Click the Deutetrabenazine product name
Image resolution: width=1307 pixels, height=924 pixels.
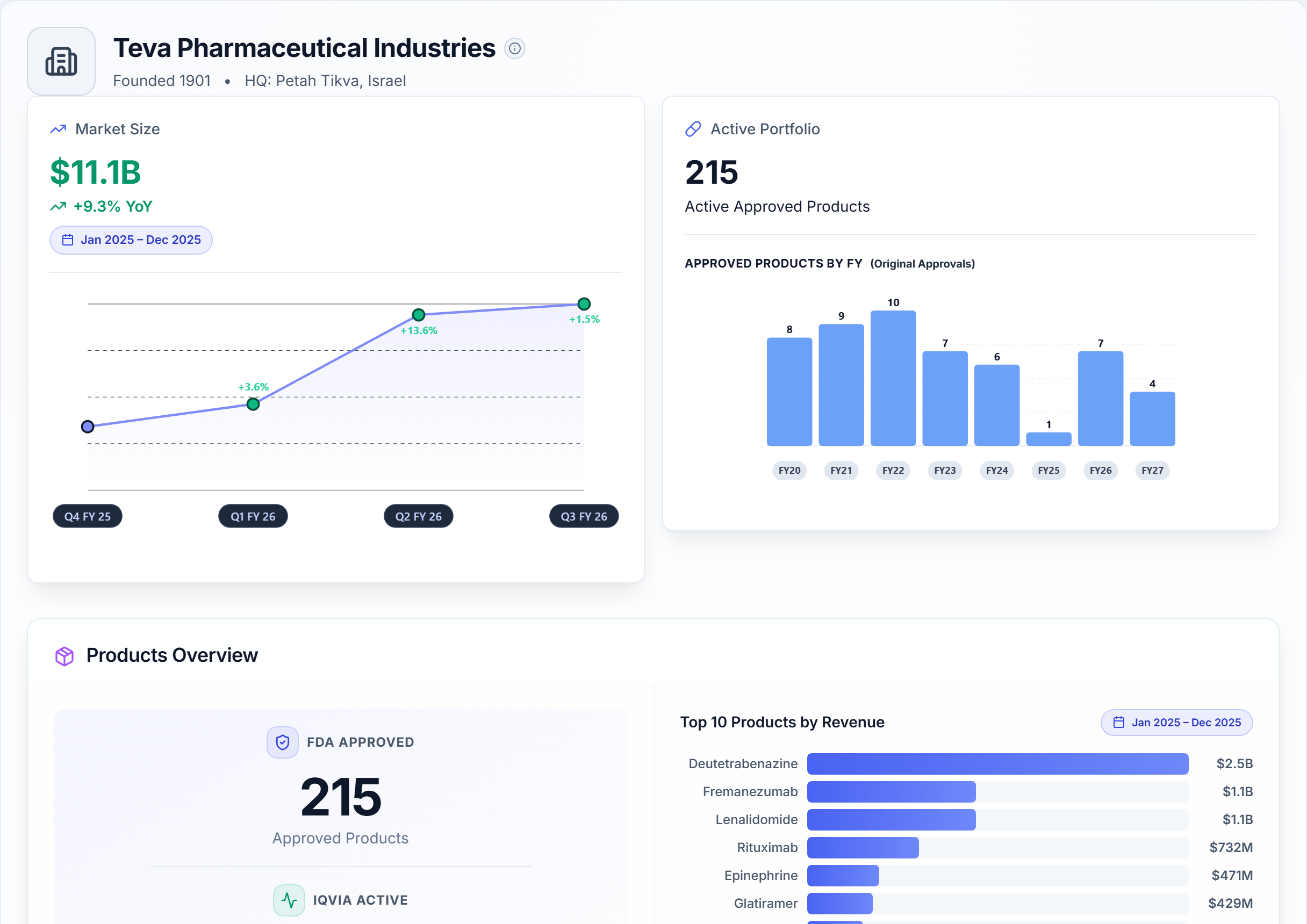(x=743, y=763)
